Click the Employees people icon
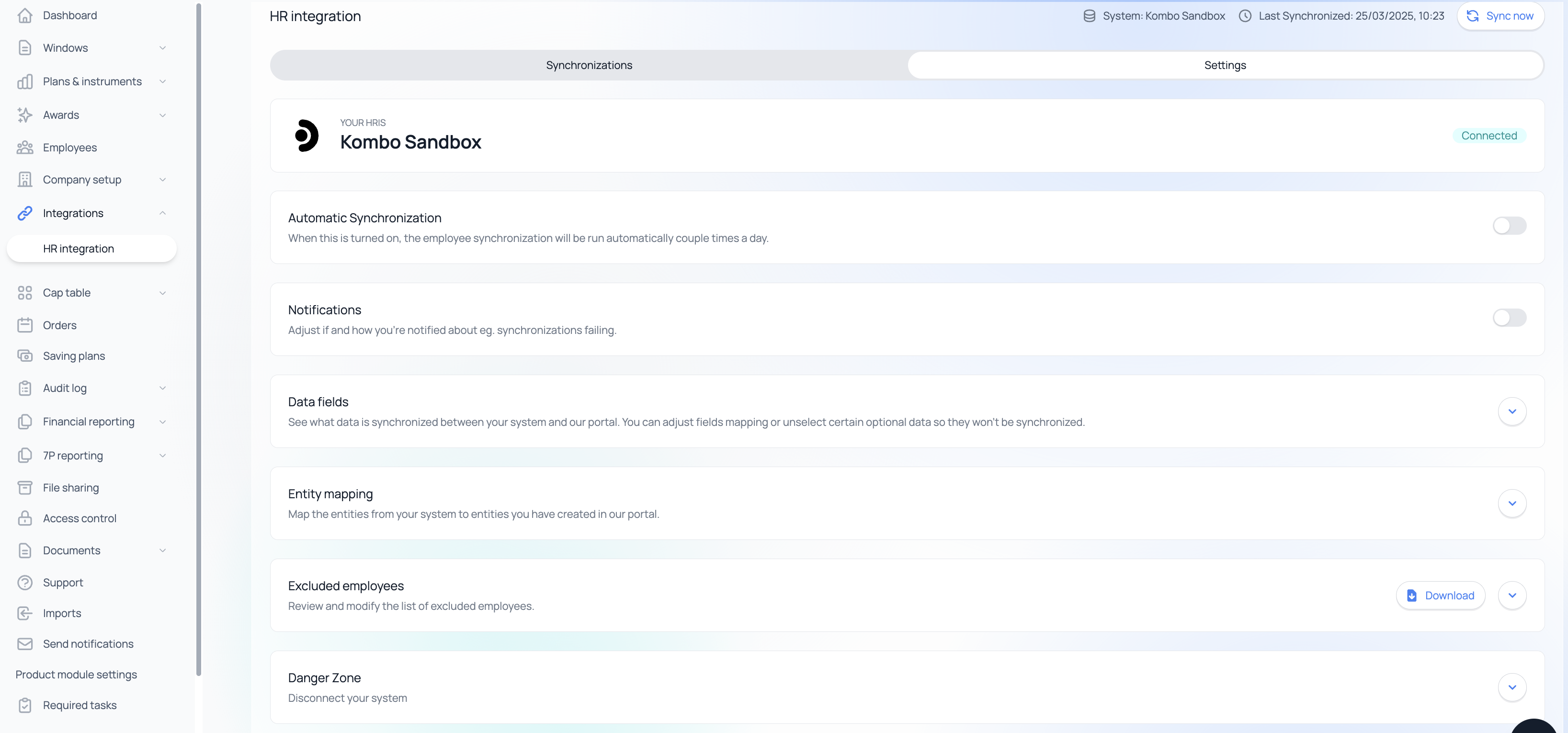This screenshot has width=1568, height=733. tap(25, 148)
